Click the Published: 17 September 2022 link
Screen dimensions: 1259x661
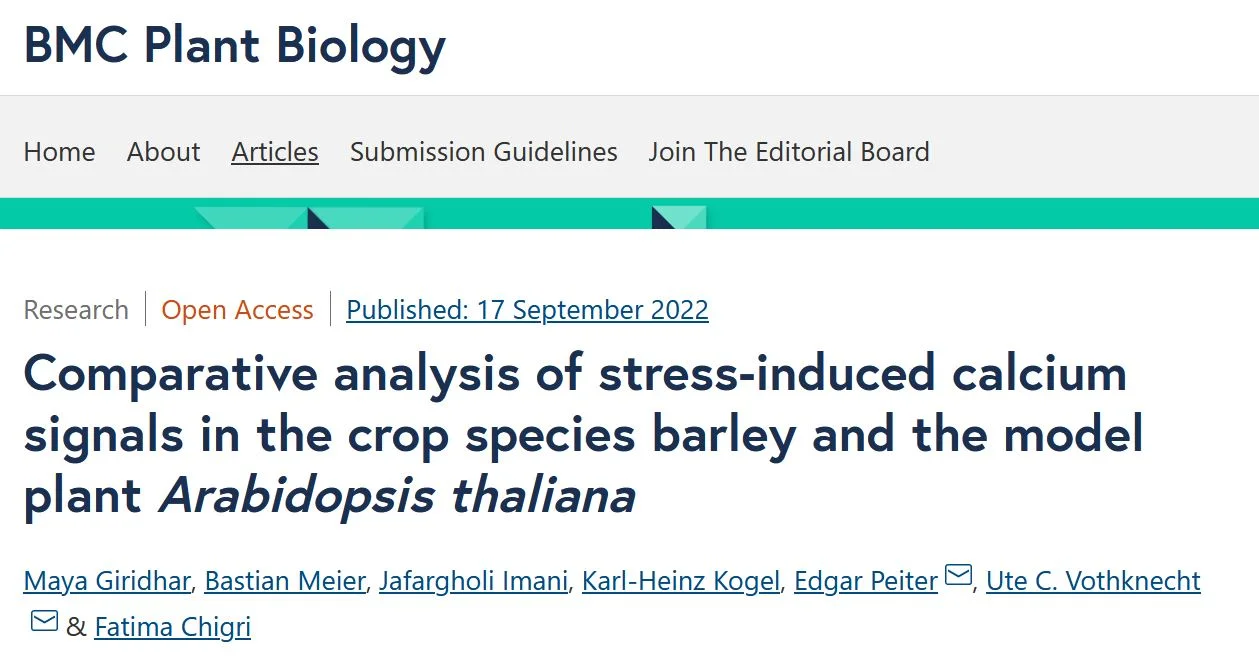[x=527, y=310]
